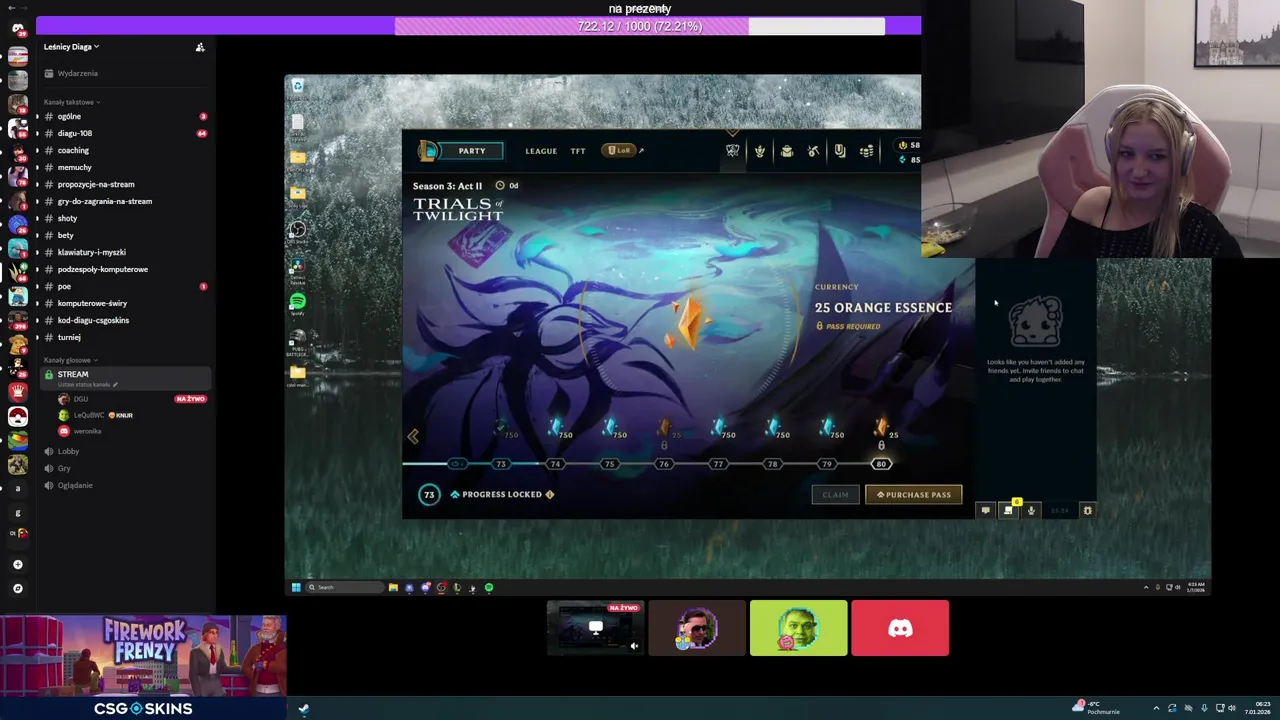Switch to the TFT tab in client
Screen dimensions: 1280x720
[578, 151]
